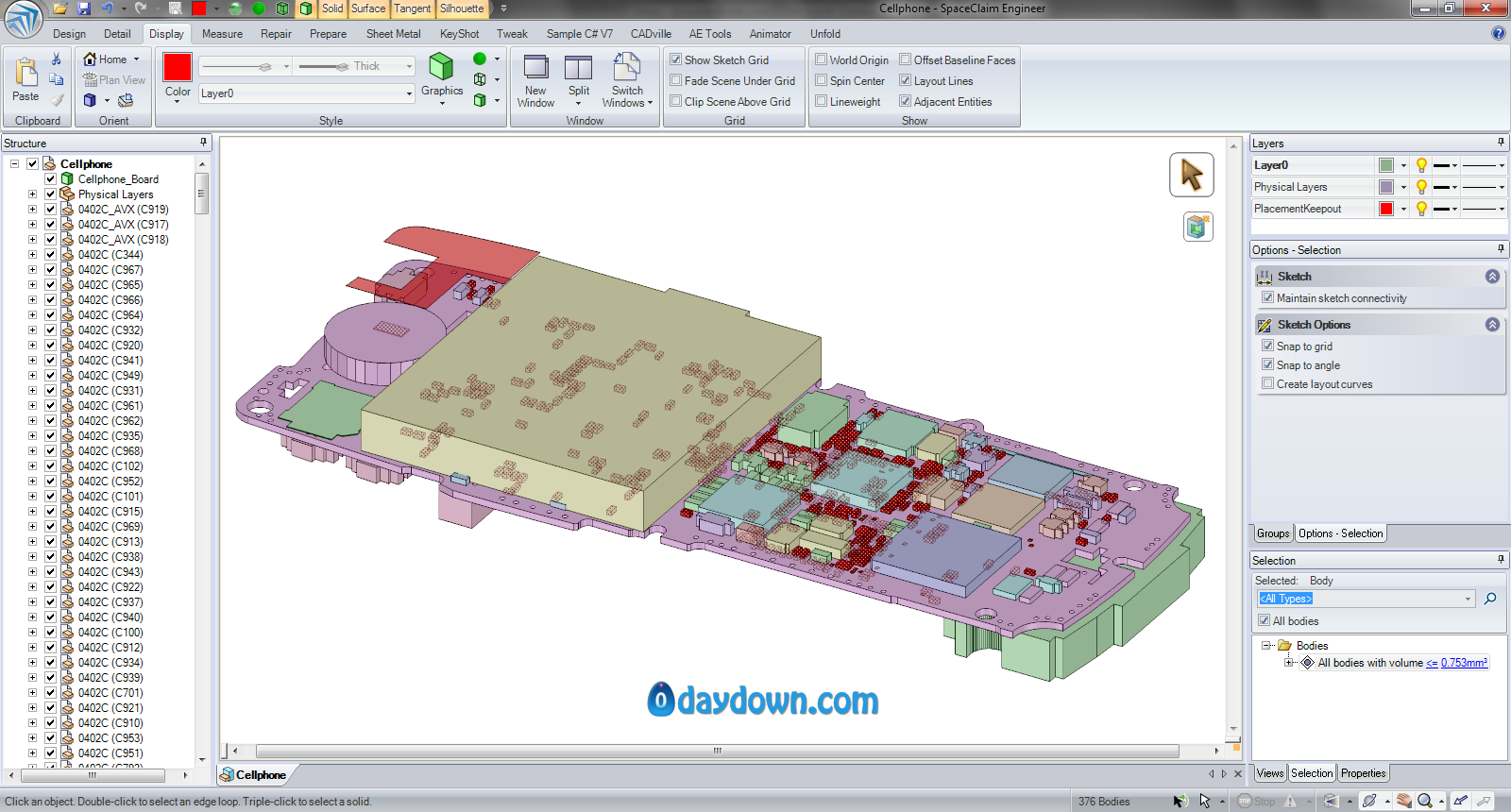Screen dimensions: 1511x812
Task: Save the document with the floppy icon
Action: coord(83,8)
